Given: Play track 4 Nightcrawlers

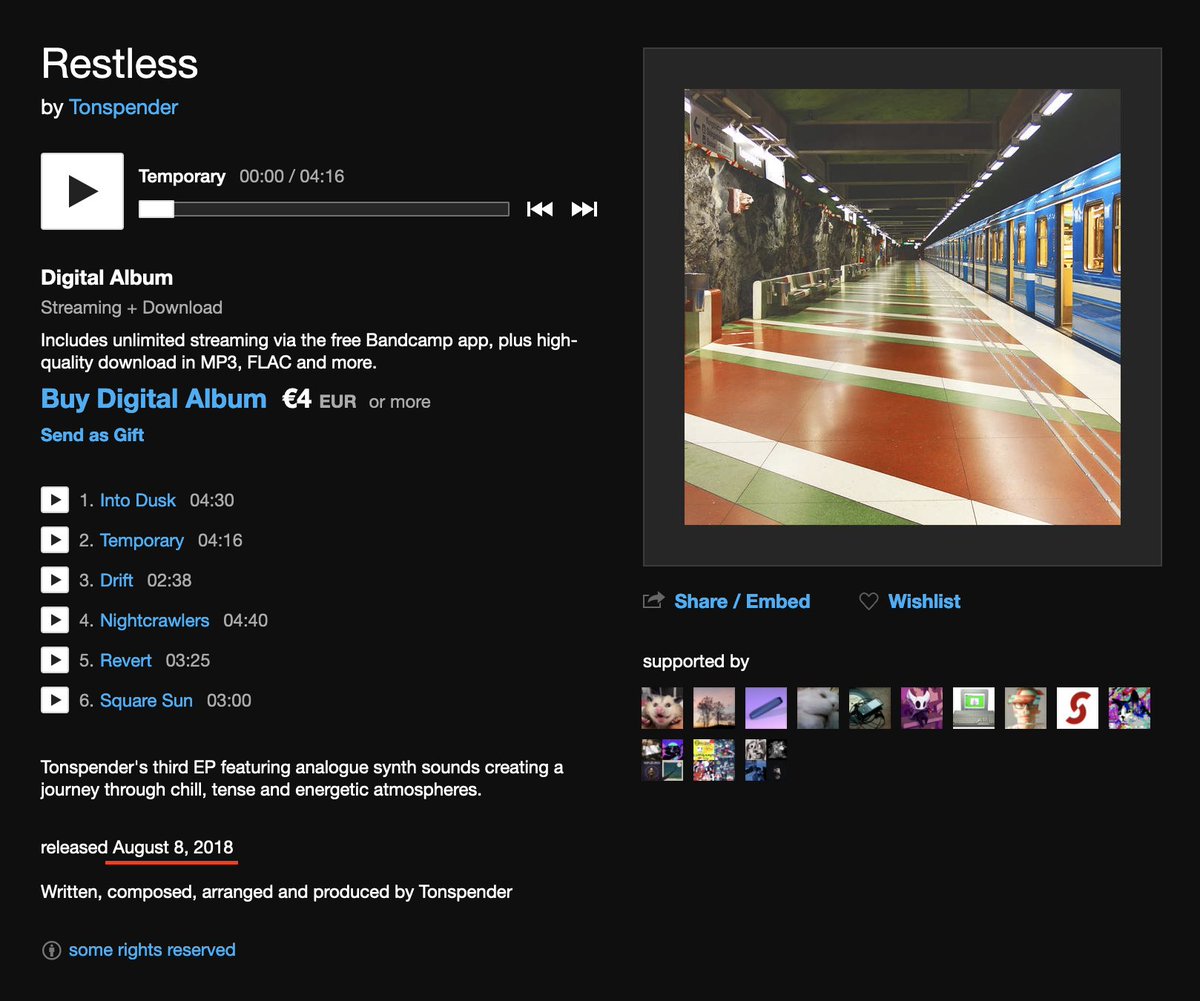Looking at the screenshot, I should 54,620.
